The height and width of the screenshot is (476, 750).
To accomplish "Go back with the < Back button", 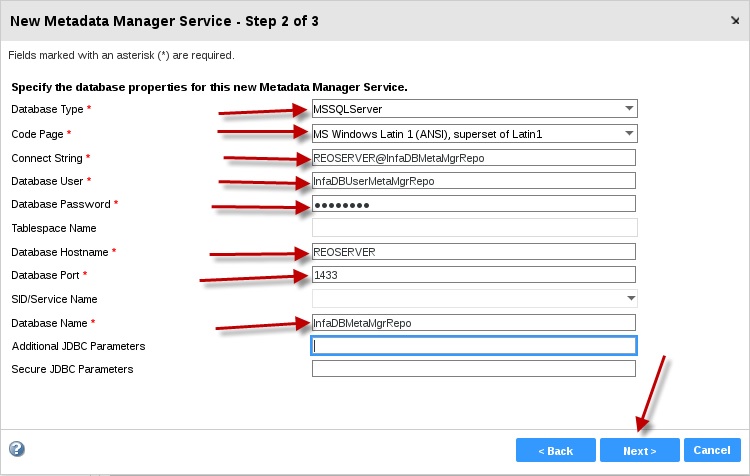I will coord(556,450).
